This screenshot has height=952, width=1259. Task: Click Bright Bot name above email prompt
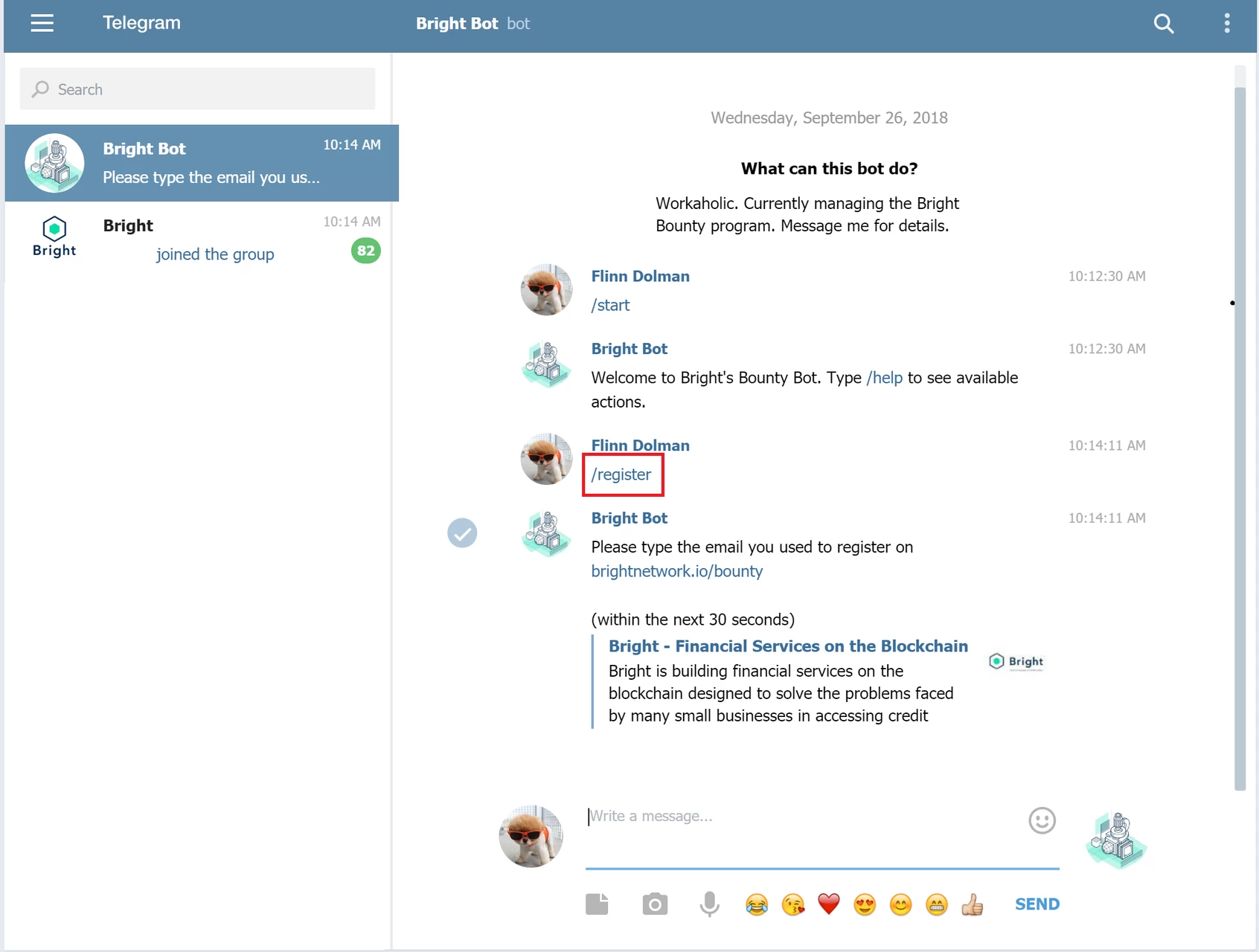[x=629, y=518]
